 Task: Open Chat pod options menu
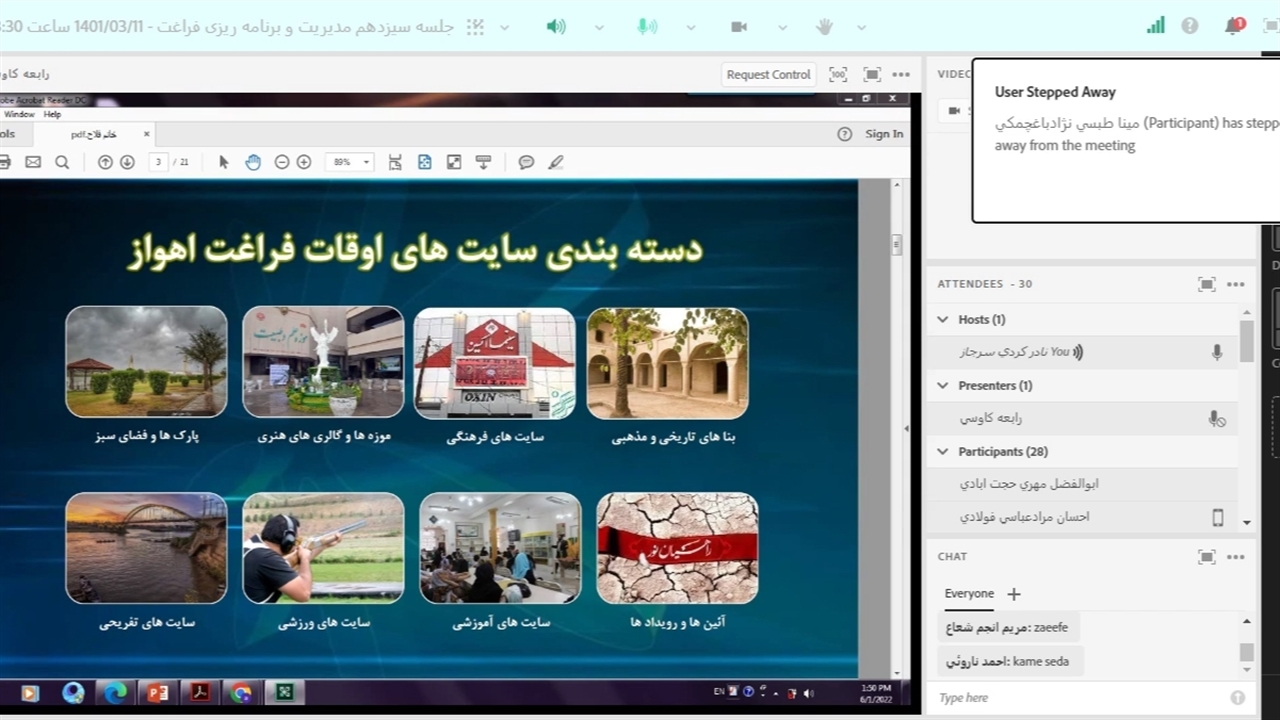pos(1236,557)
